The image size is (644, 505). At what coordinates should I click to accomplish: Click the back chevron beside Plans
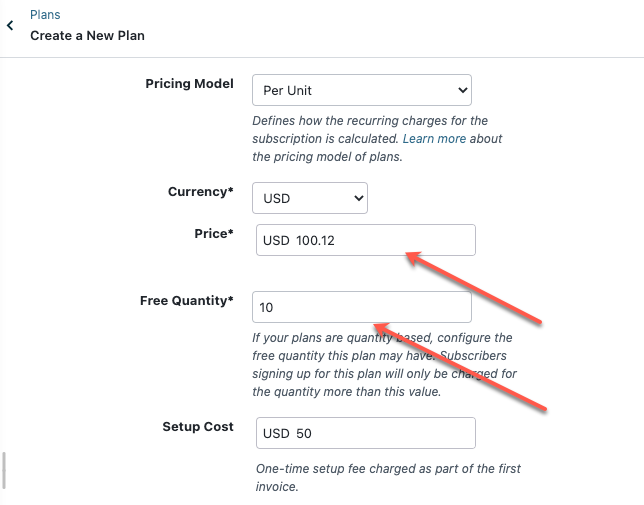[x=11, y=26]
